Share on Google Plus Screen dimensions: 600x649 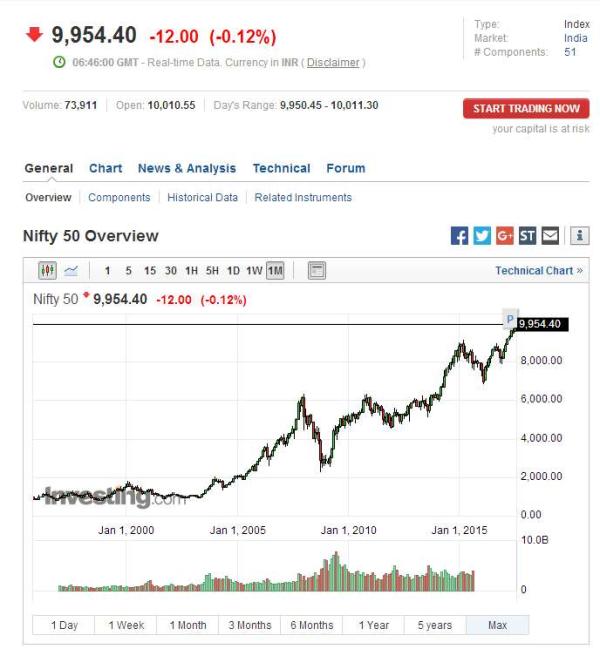[x=505, y=236]
